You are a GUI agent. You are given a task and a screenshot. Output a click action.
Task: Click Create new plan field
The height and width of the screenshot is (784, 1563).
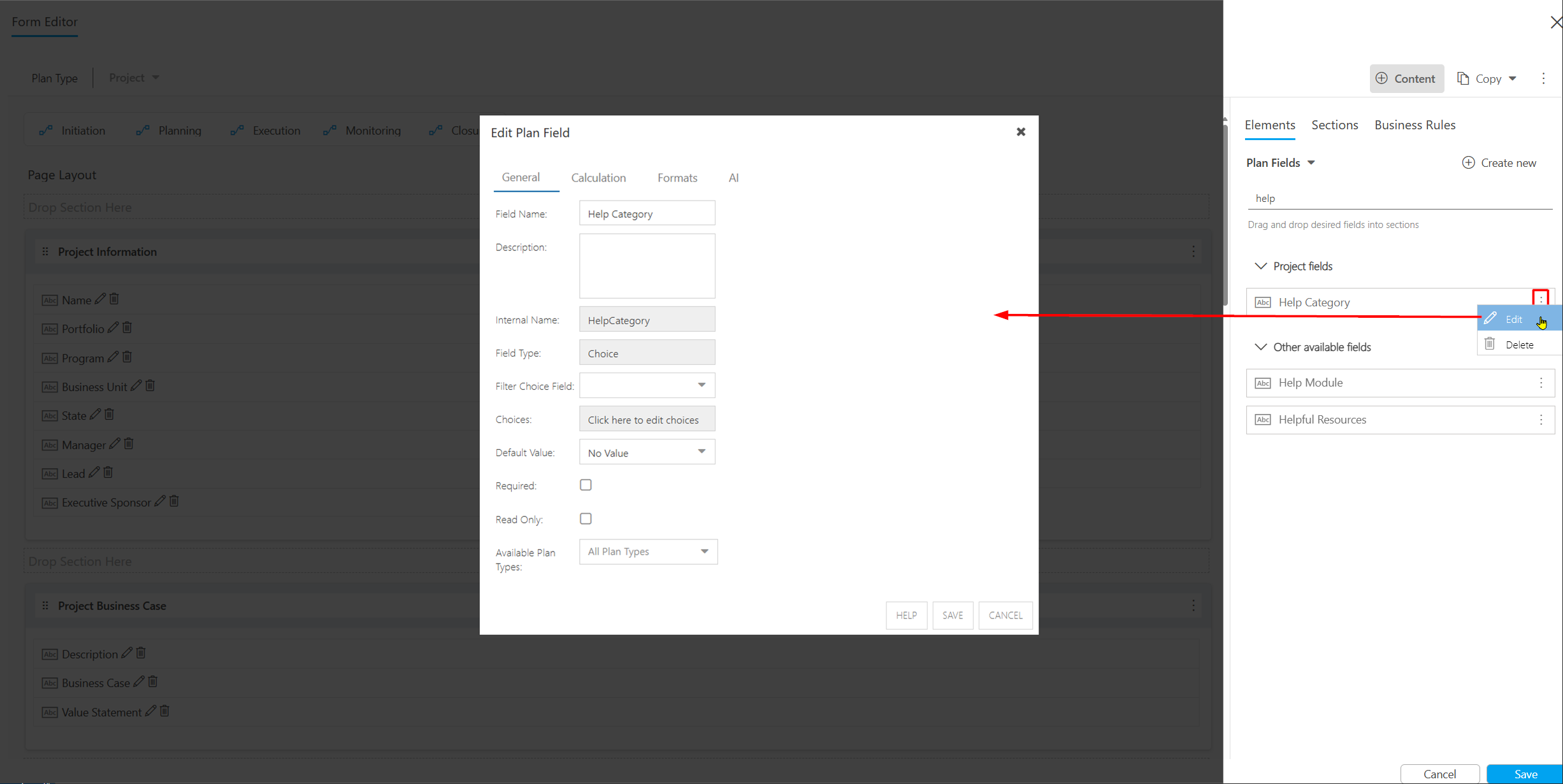pos(1499,162)
